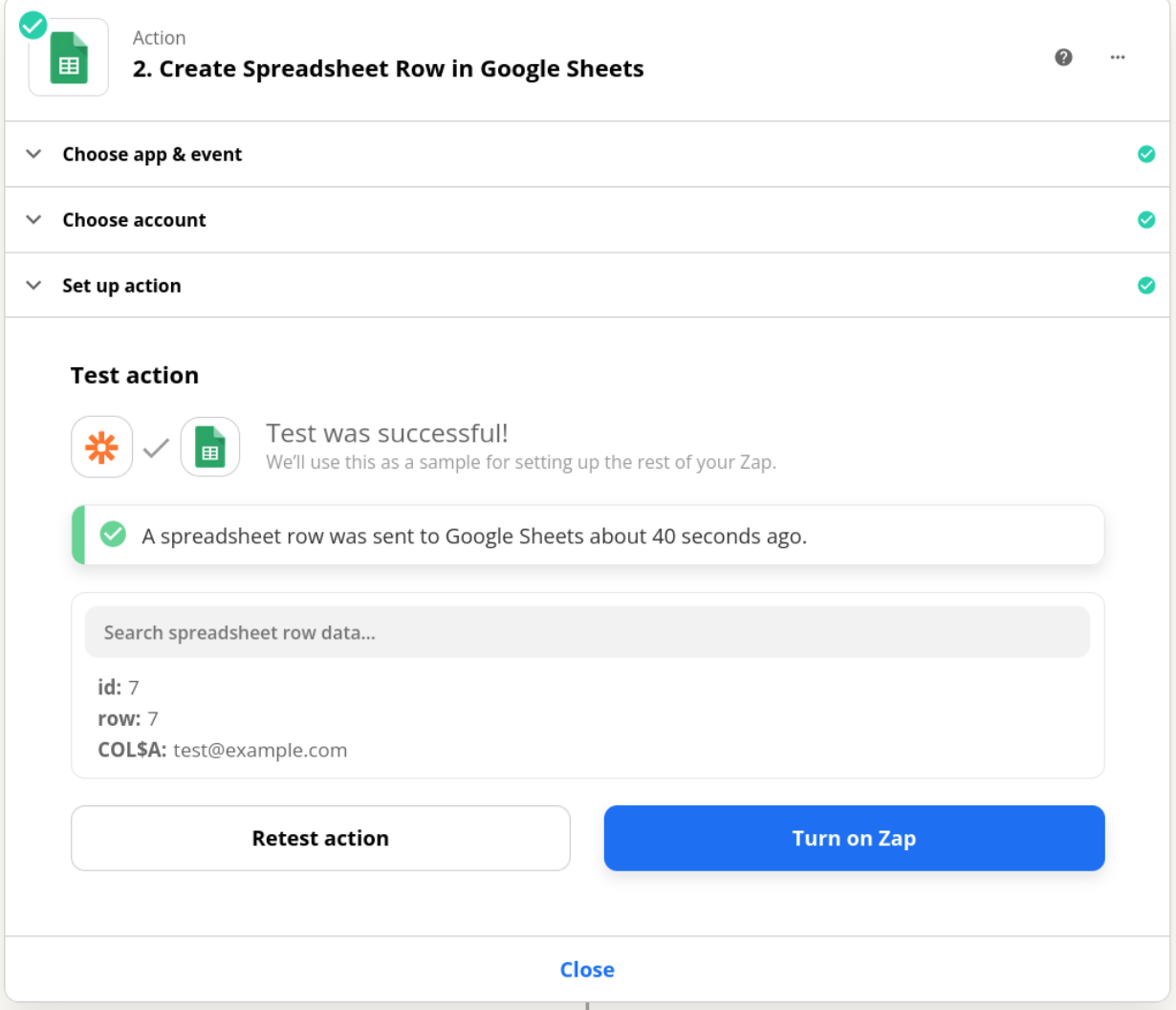Focus the Search spreadsheet row data field
Image resolution: width=1176 pixels, height=1010 pixels.
(587, 632)
